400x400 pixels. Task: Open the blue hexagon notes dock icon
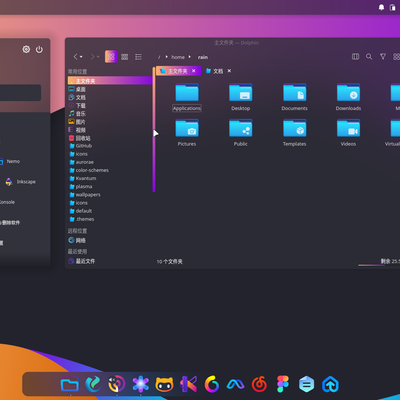click(307, 384)
